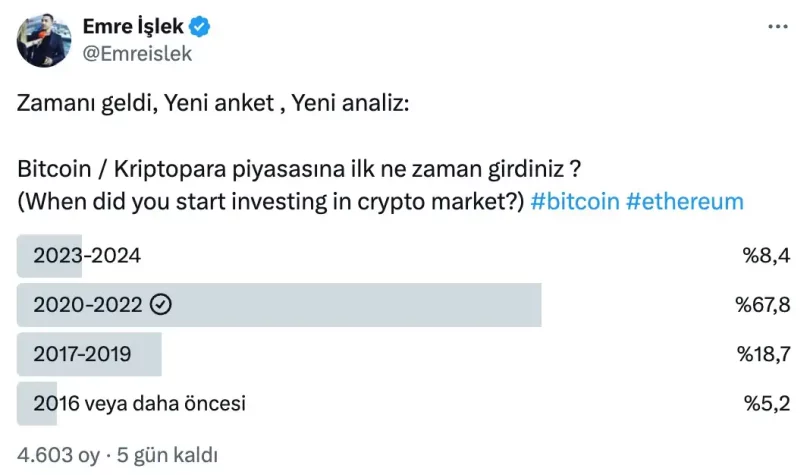Click the %18,7 result percentage
Viewport: 810px width, 475px height.
[x=764, y=354]
